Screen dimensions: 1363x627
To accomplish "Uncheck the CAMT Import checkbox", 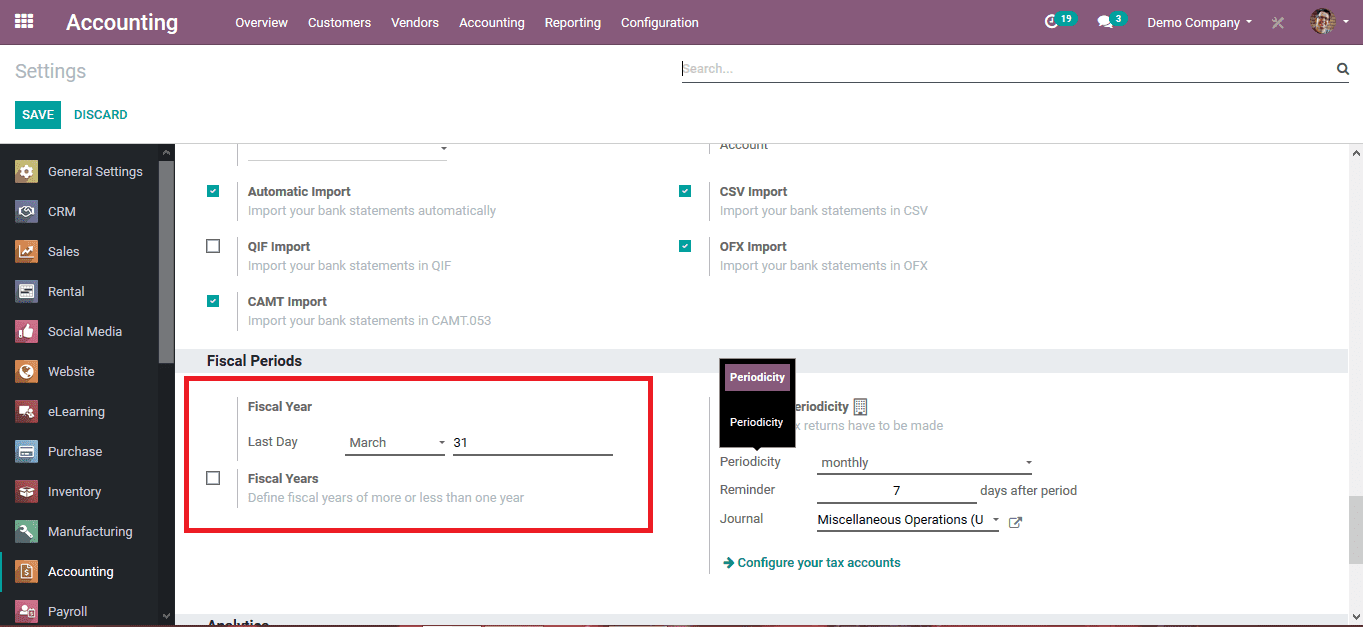I will (213, 301).
